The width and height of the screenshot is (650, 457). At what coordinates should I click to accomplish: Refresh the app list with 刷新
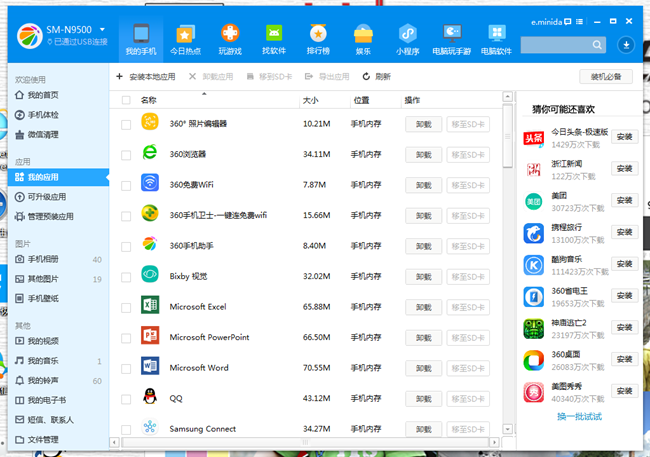point(376,76)
